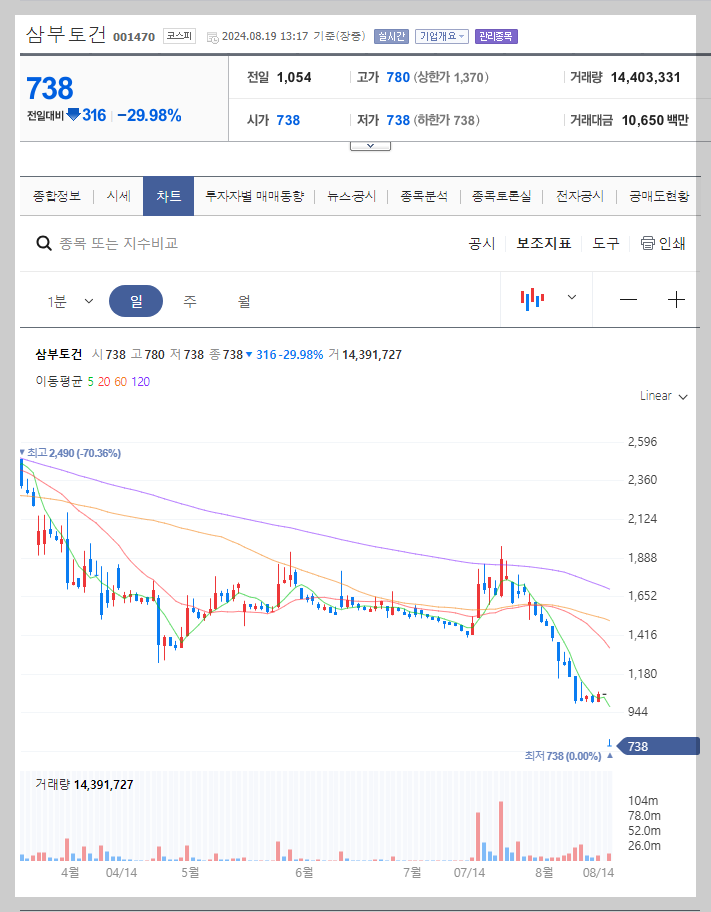Zoom out of the chart with − icon
This screenshot has width=711, height=912.
point(628,299)
